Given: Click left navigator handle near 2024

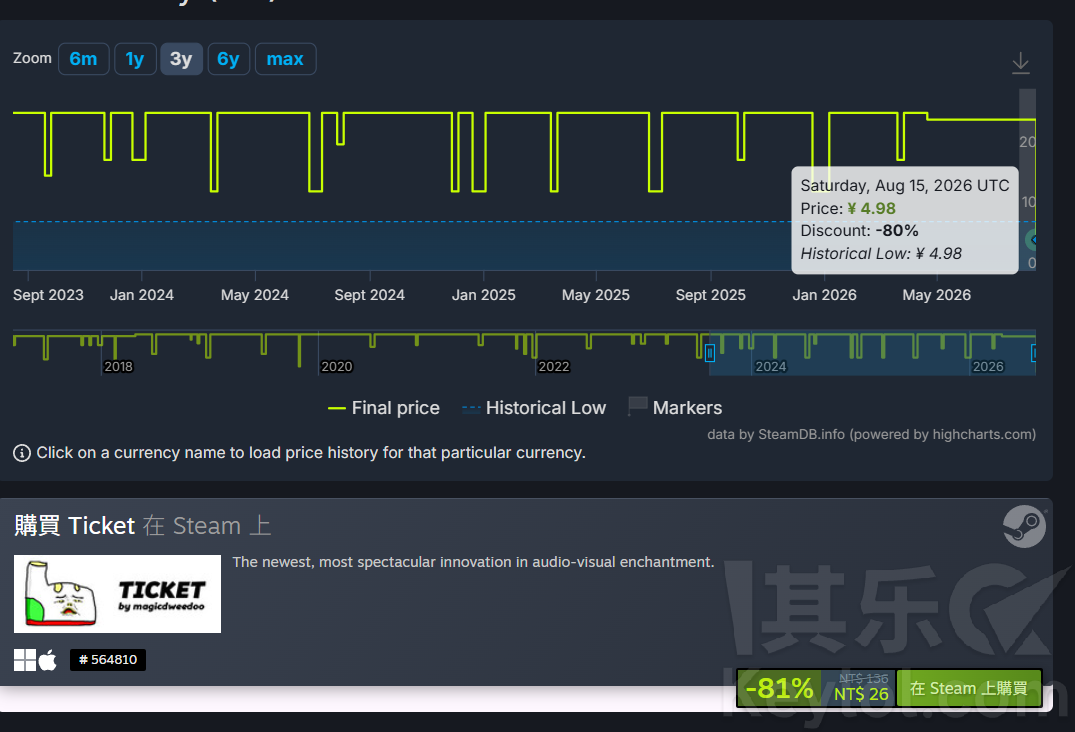Looking at the screenshot, I should point(710,353).
